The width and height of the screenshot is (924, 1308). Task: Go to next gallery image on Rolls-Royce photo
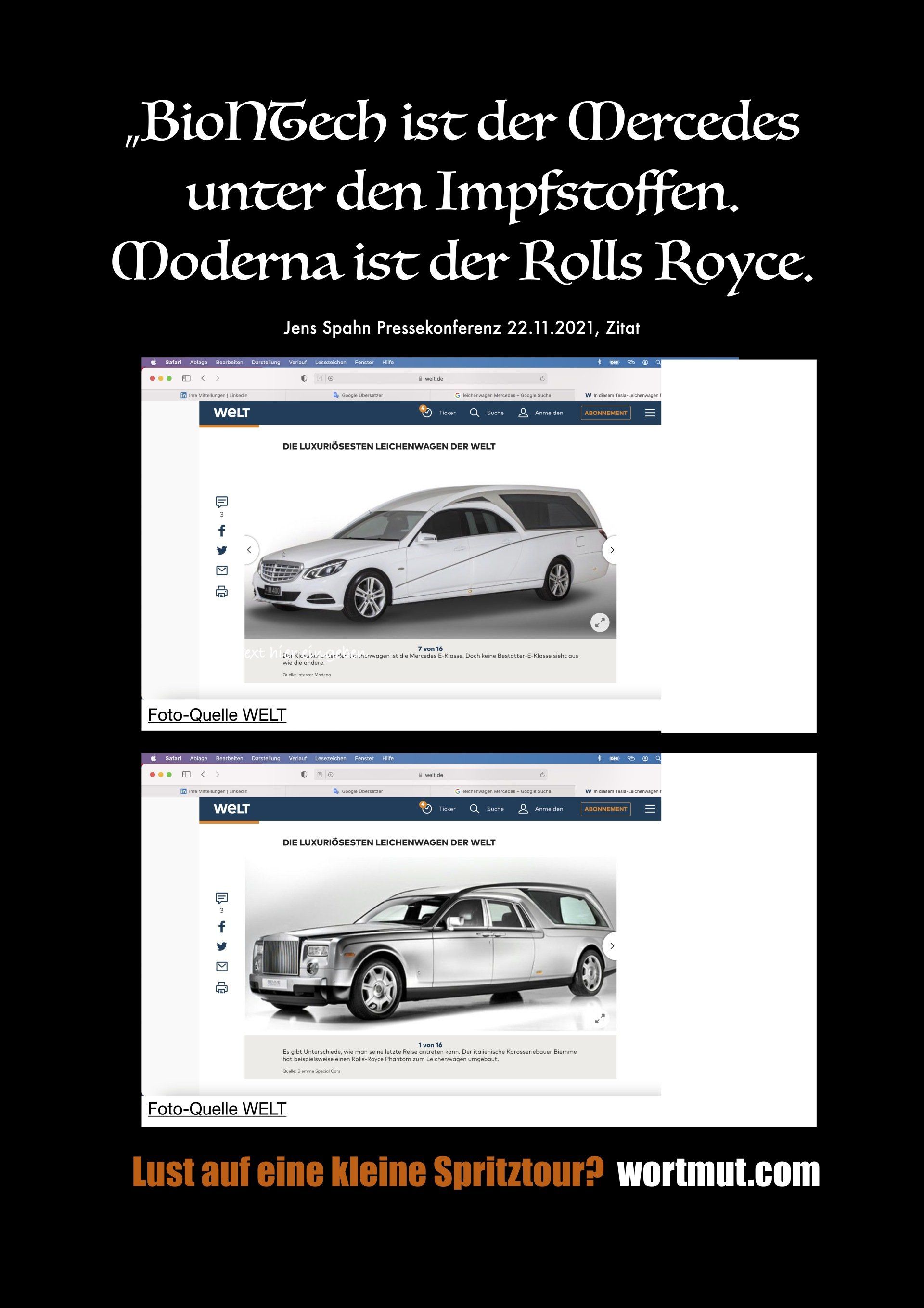click(611, 945)
